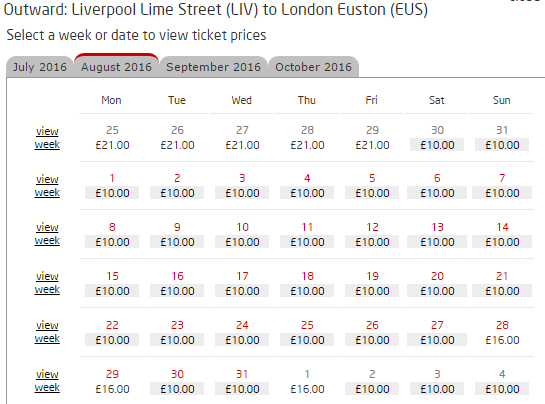Image resolution: width=545 pixels, height=404 pixels.
Task: Open view week link for July 25 row
Action: tap(47, 138)
